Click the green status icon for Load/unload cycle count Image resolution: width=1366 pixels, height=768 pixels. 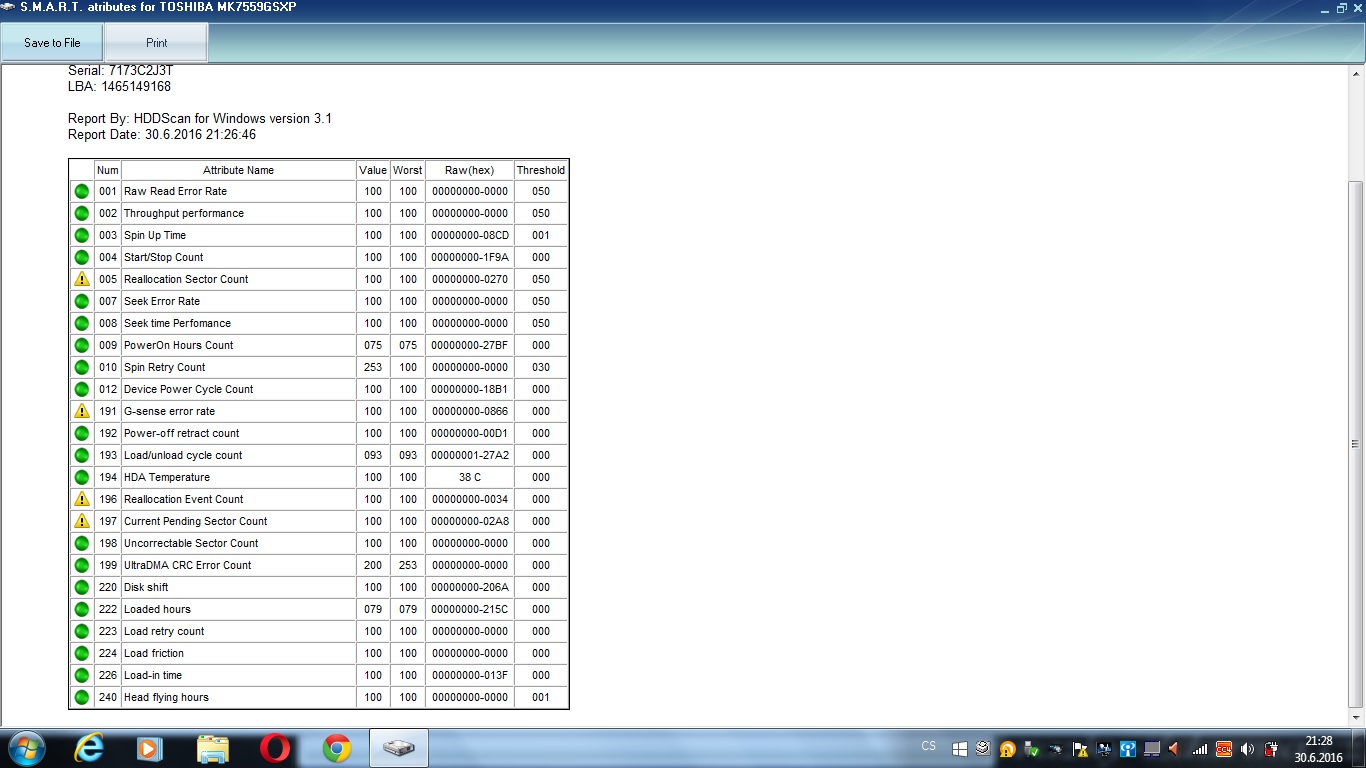click(x=82, y=455)
